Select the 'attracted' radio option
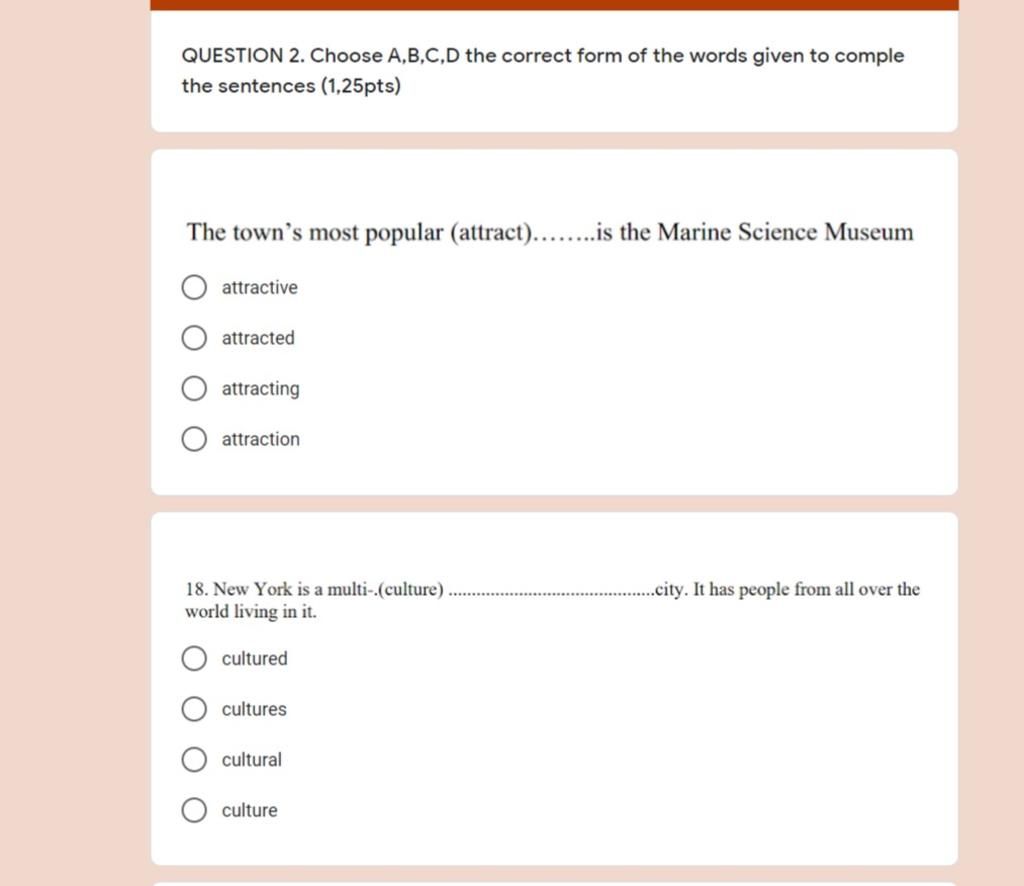This screenshot has width=1024, height=886. click(194, 338)
